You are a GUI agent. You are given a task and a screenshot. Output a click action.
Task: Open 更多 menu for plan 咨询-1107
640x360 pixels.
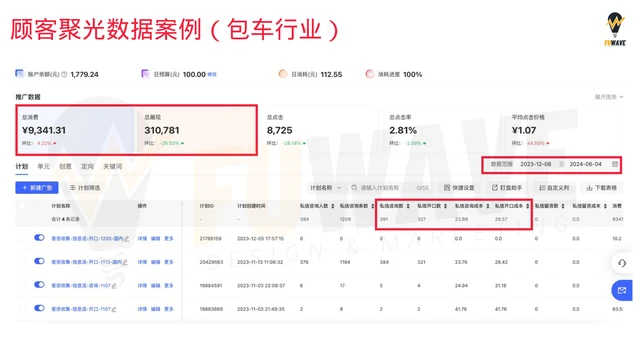tap(169, 286)
